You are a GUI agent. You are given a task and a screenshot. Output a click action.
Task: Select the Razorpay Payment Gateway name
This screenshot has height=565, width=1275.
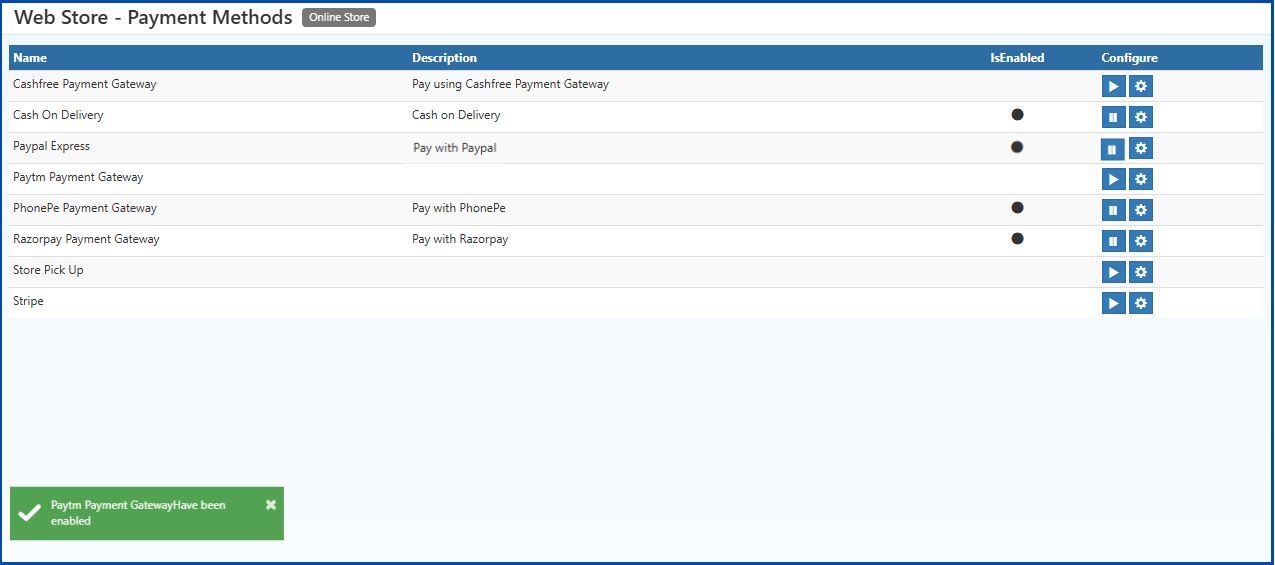86,240
